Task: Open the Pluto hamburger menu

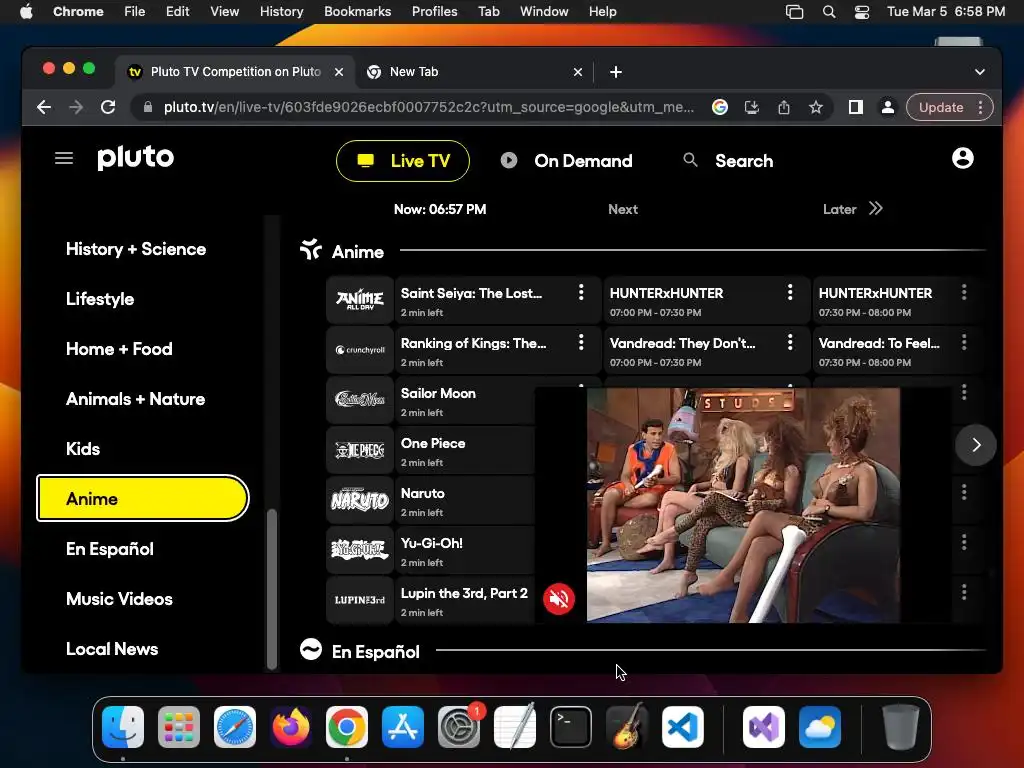Action: coord(63,158)
